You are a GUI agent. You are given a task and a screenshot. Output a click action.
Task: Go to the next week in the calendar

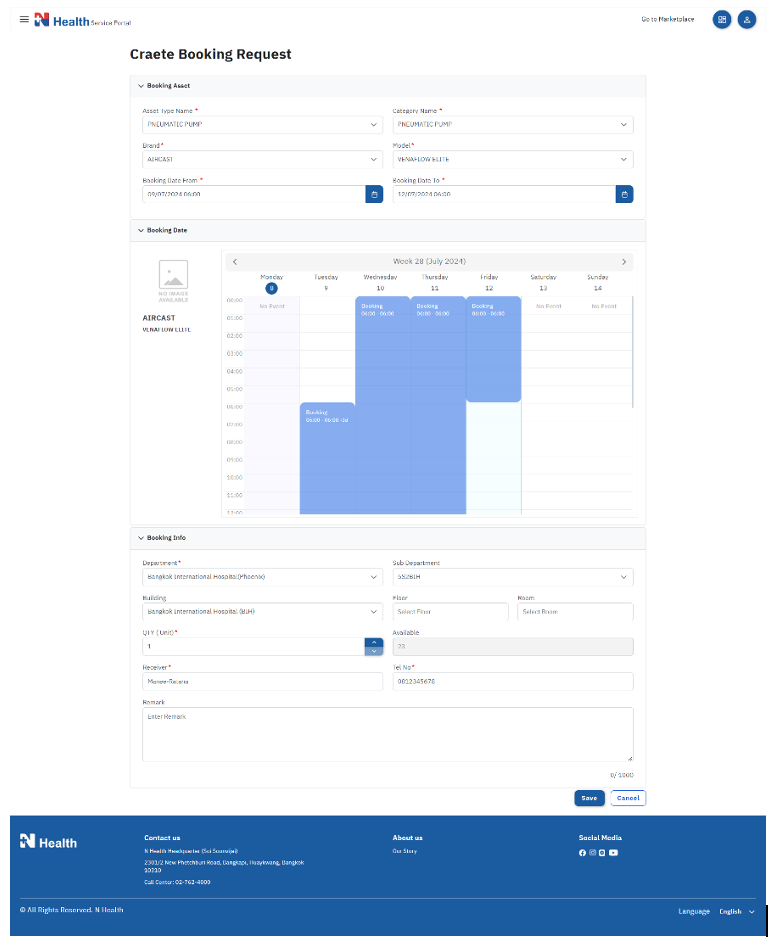624,262
